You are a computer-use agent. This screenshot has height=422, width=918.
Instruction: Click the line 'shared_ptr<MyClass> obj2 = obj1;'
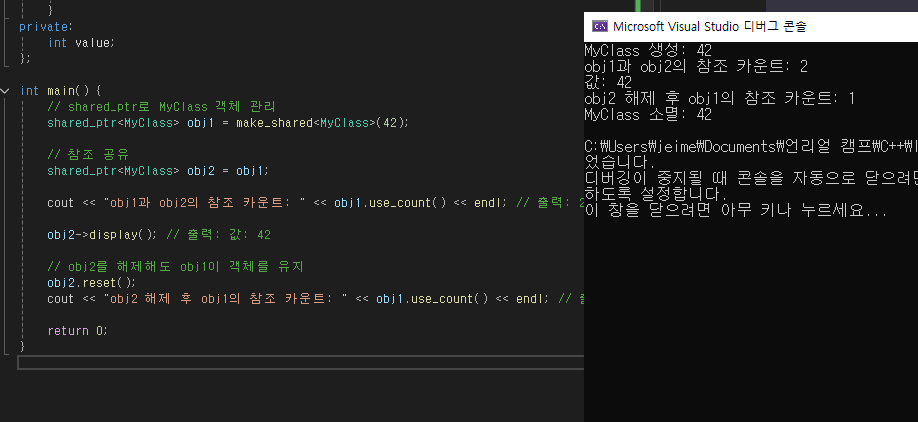[x=158, y=171]
